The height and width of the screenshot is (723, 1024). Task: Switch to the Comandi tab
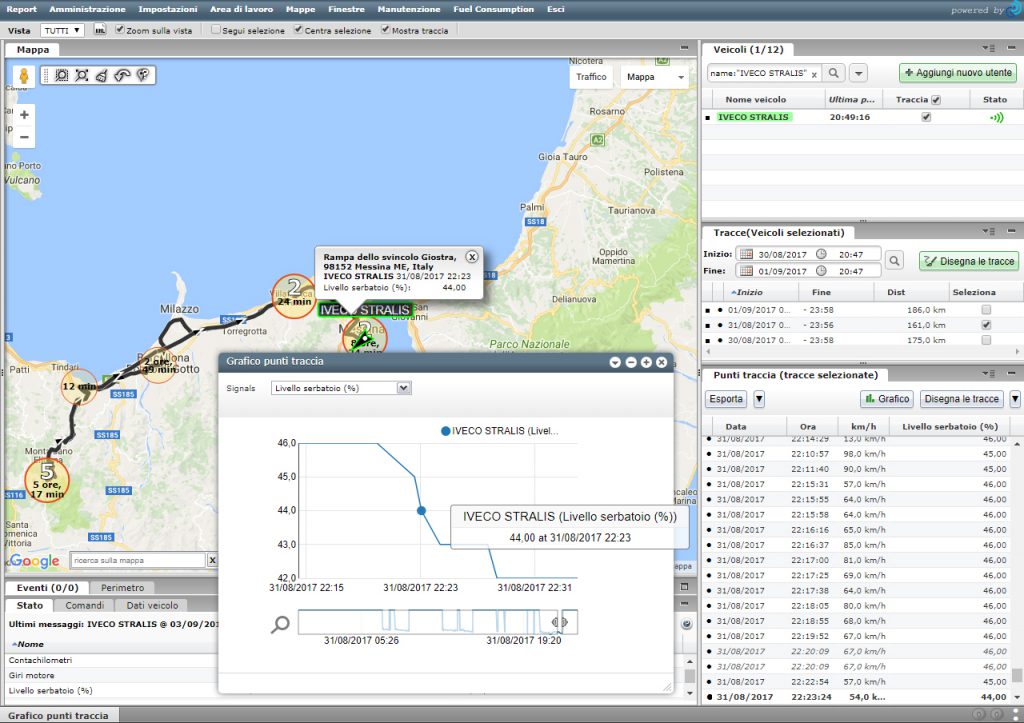click(x=84, y=605)
